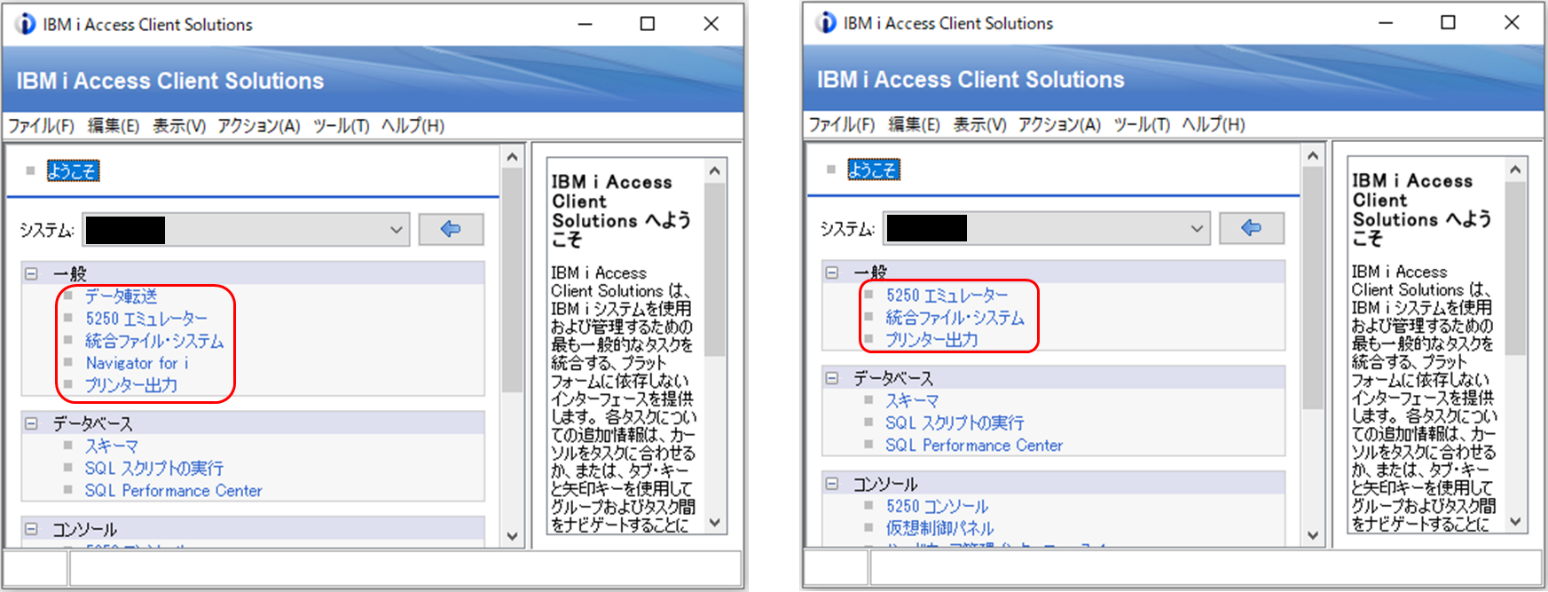The height and width of the screenshot is (592, 1548).
Task: Open プリンター出力 in the right window
Action: 932,340
